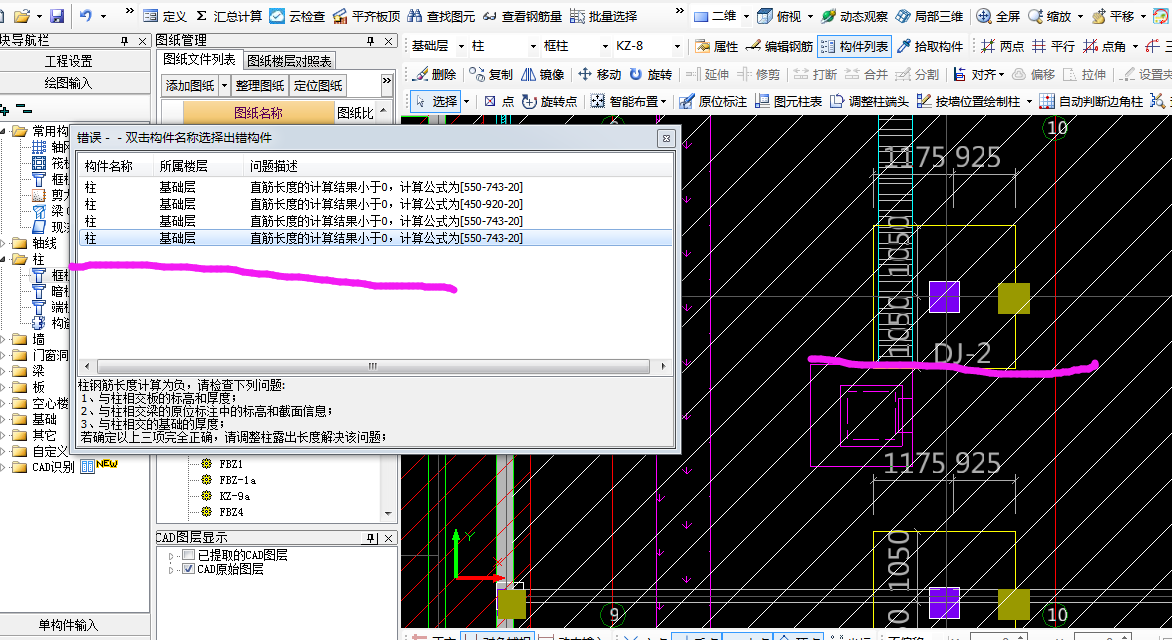Switch to 图纸文件列表 tab
Image resolution: width=1172 pixels, height=640 pixels.
tap(199, 60)
